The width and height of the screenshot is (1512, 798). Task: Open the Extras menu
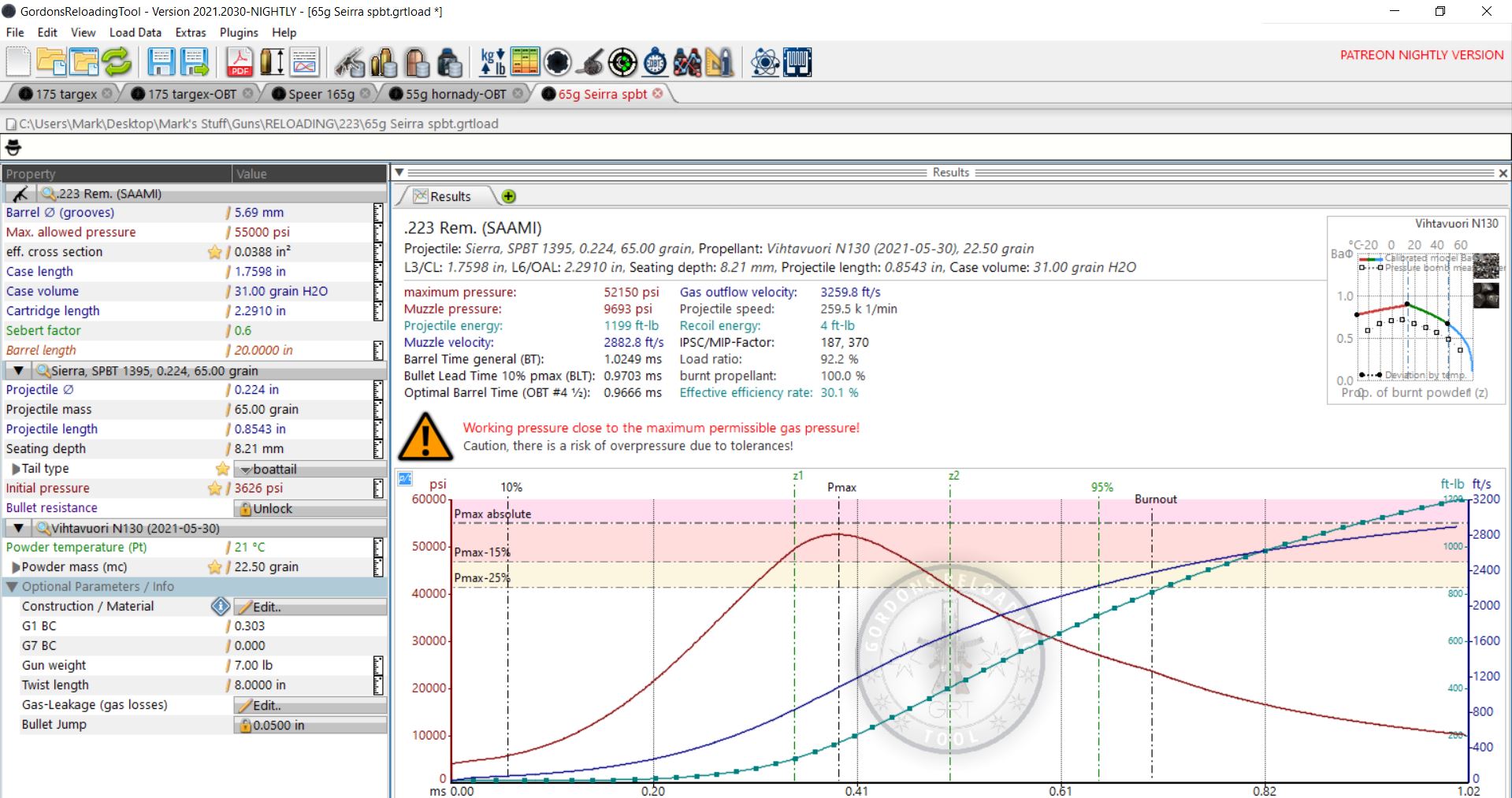coord(190,32)
